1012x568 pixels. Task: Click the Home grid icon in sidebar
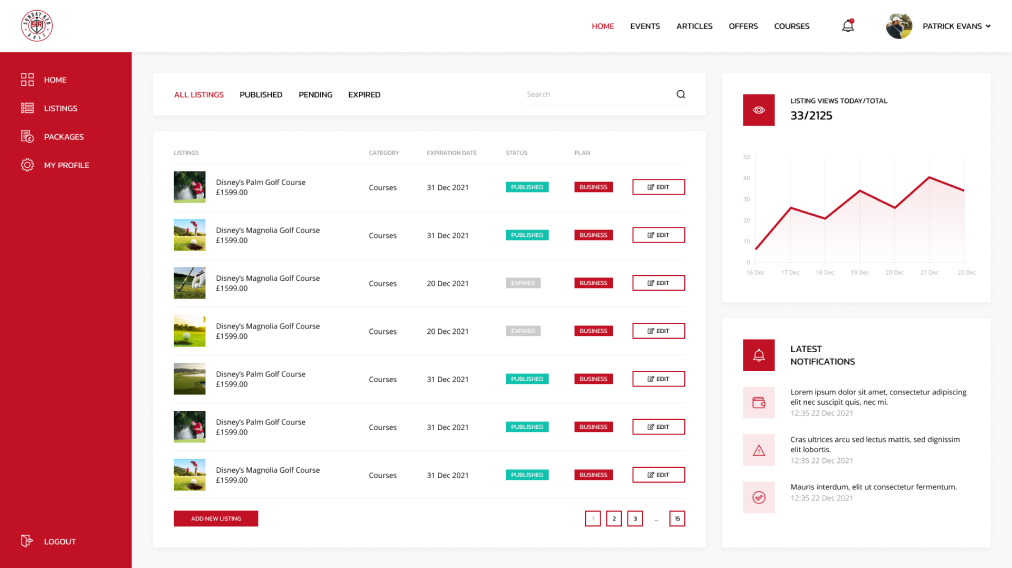(x=27, y=80)
